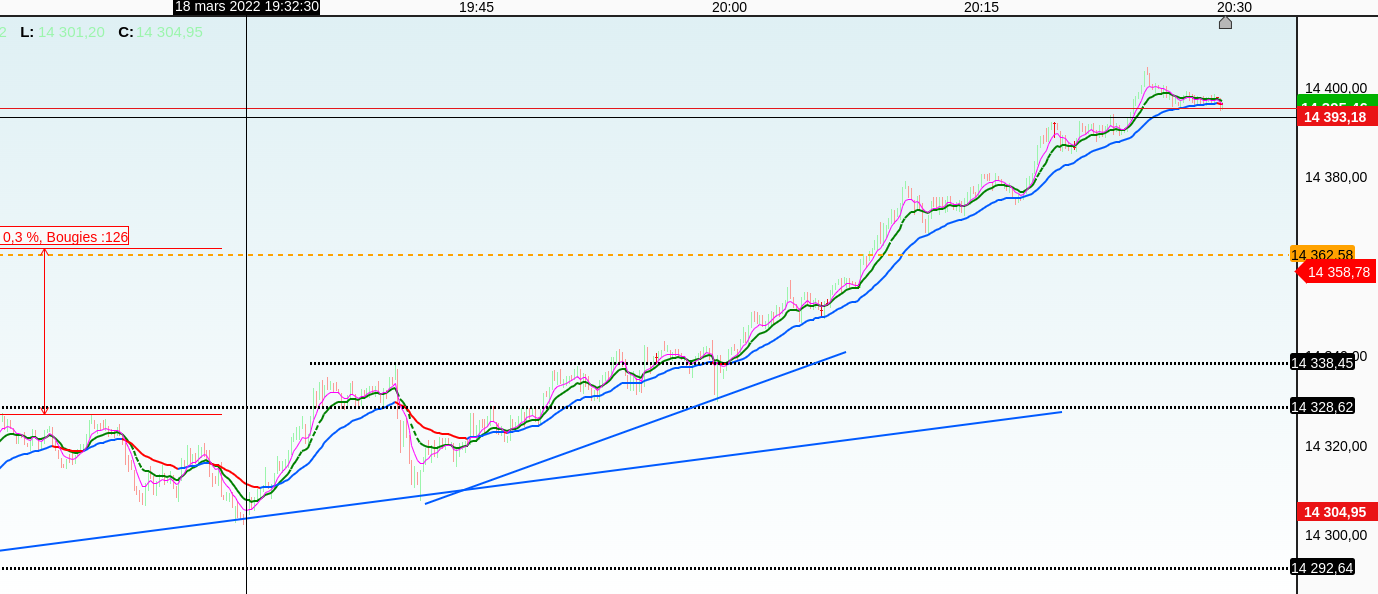Viewport: 1378px width, 594px height.
Task: Select the orange 14 362,58 price tag
Action: (x=1322, y=254)
